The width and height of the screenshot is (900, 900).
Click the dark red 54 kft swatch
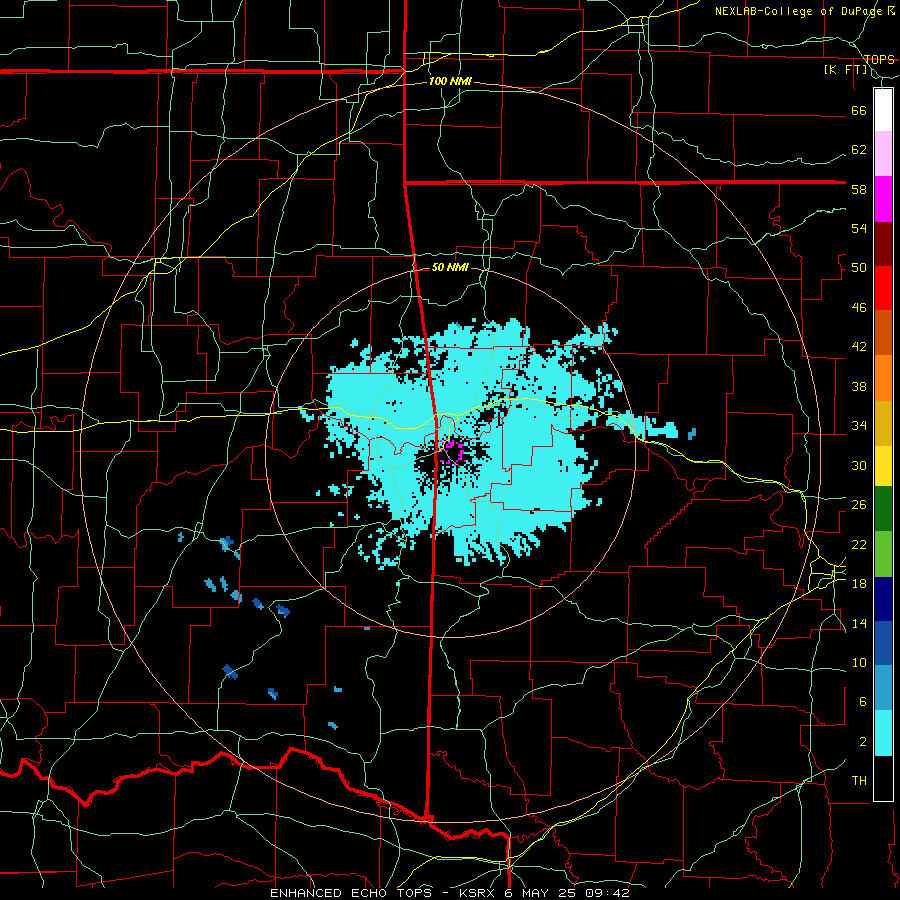click(883, 244)
